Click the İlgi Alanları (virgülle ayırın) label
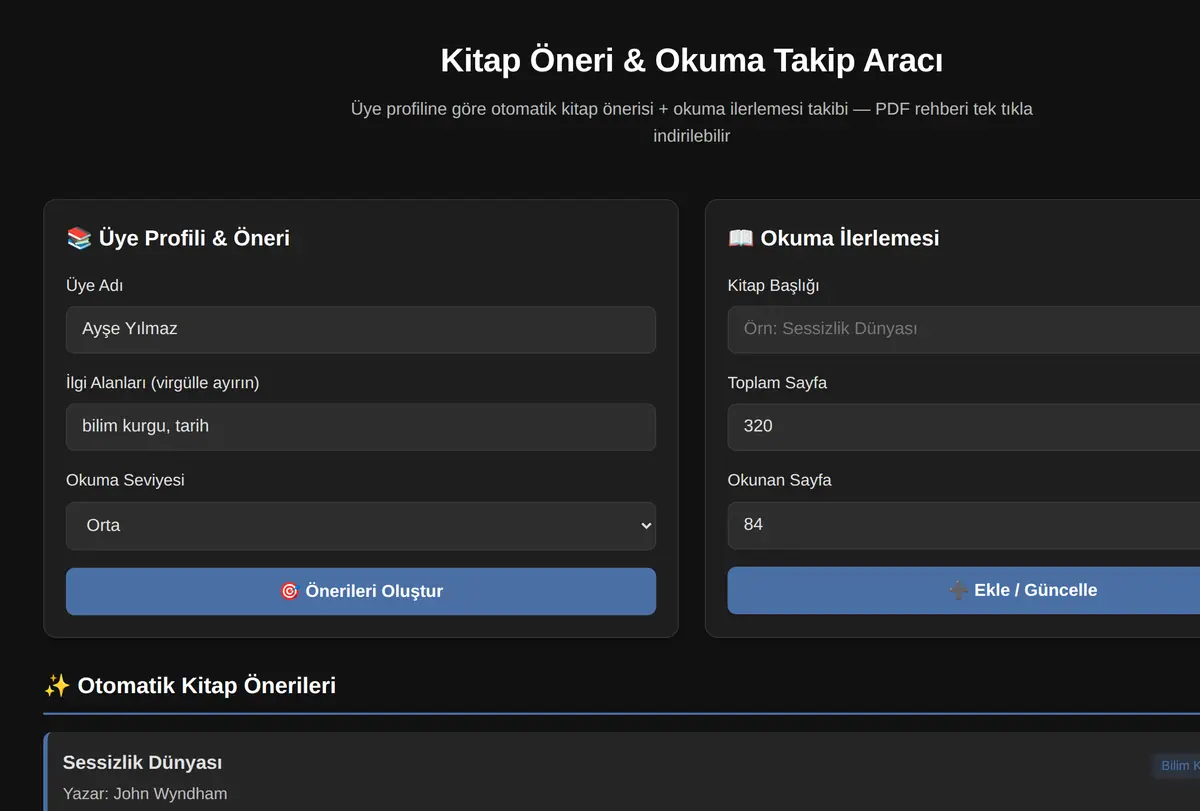The width and height of the screenshot is (1200, 811). [163, 383]
